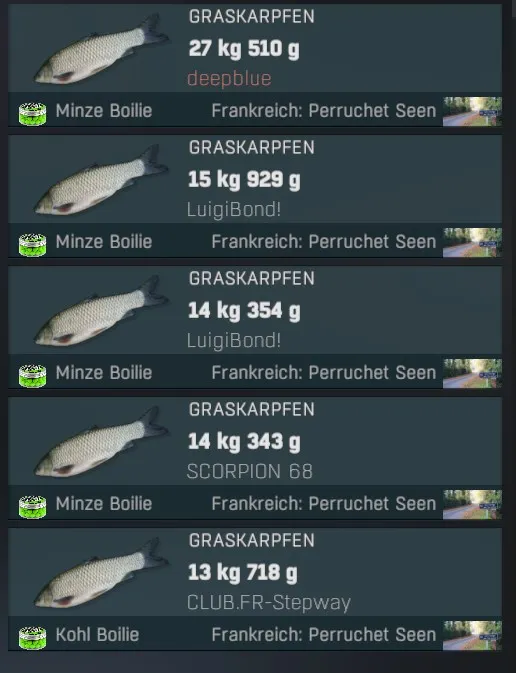
Task: Click the boilie jar icon under SCORPION 68's catch
Action: [33, 506]
